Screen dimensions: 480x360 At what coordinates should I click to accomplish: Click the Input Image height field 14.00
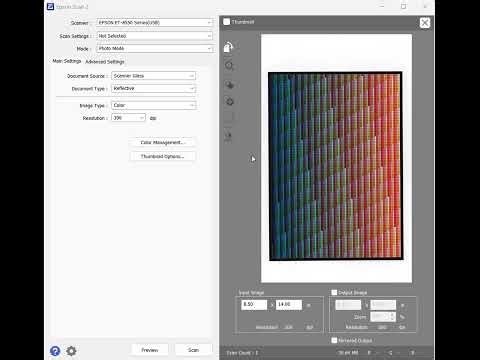pyautogui.click(x=289, y=305)
